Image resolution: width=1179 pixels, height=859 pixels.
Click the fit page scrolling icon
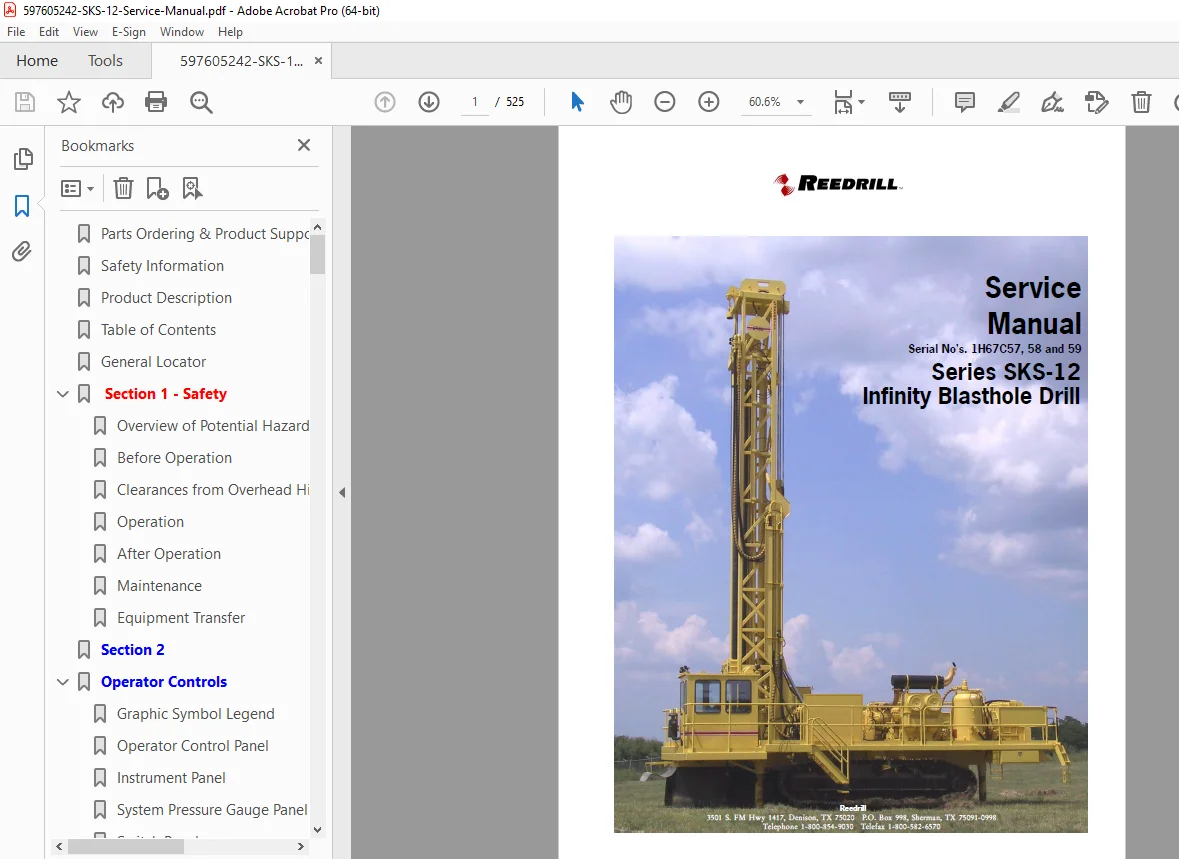click(844, 102)
